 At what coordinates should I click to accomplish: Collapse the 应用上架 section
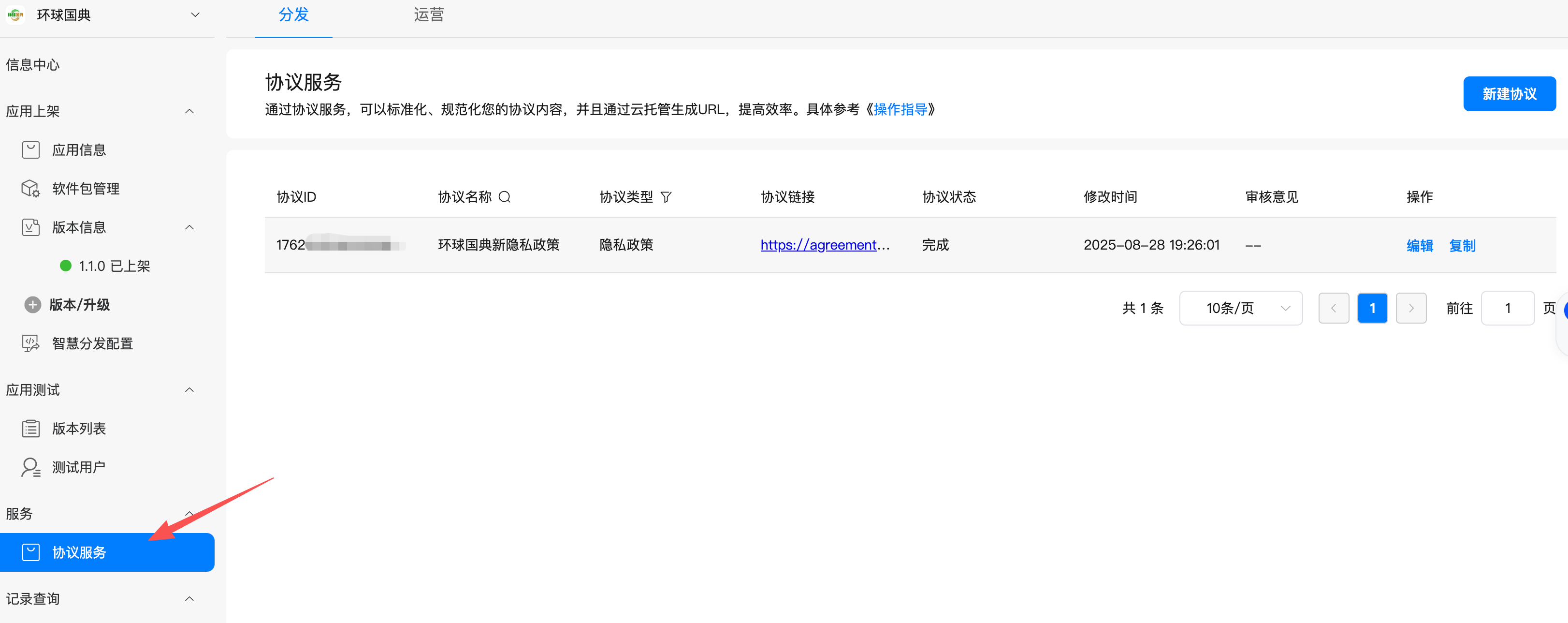coord(189,111)
